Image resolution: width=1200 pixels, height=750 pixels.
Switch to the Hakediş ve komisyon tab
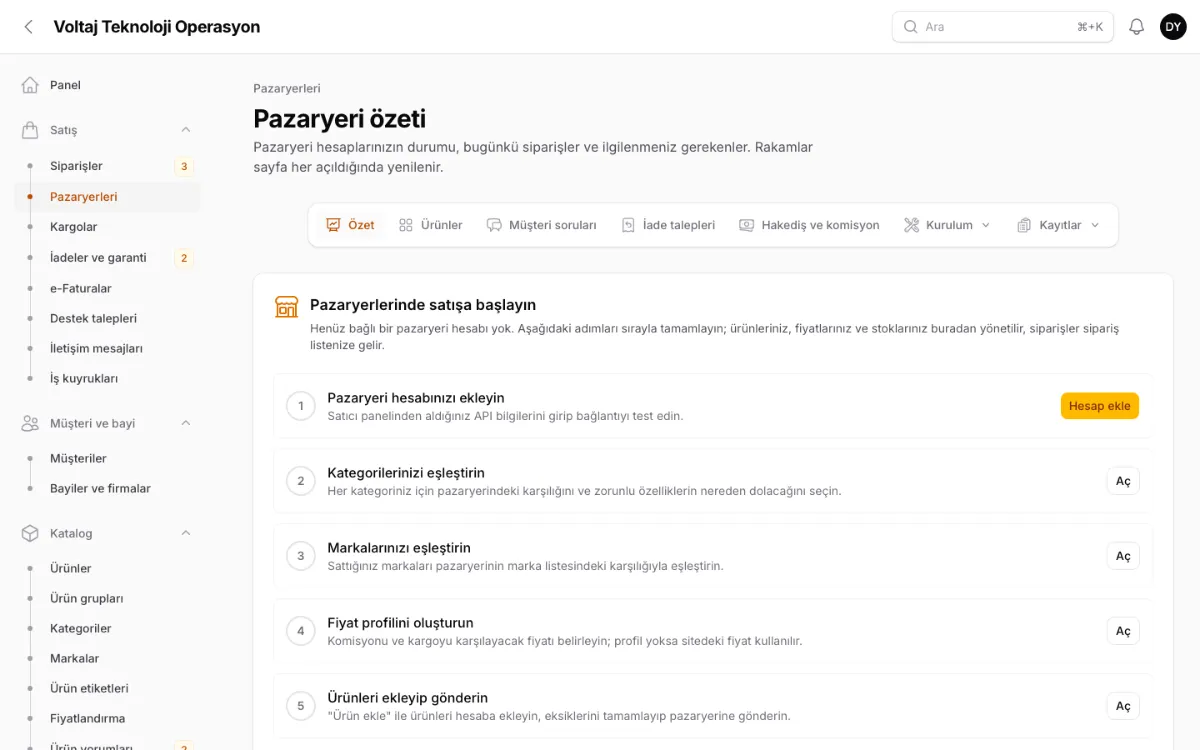809,225
